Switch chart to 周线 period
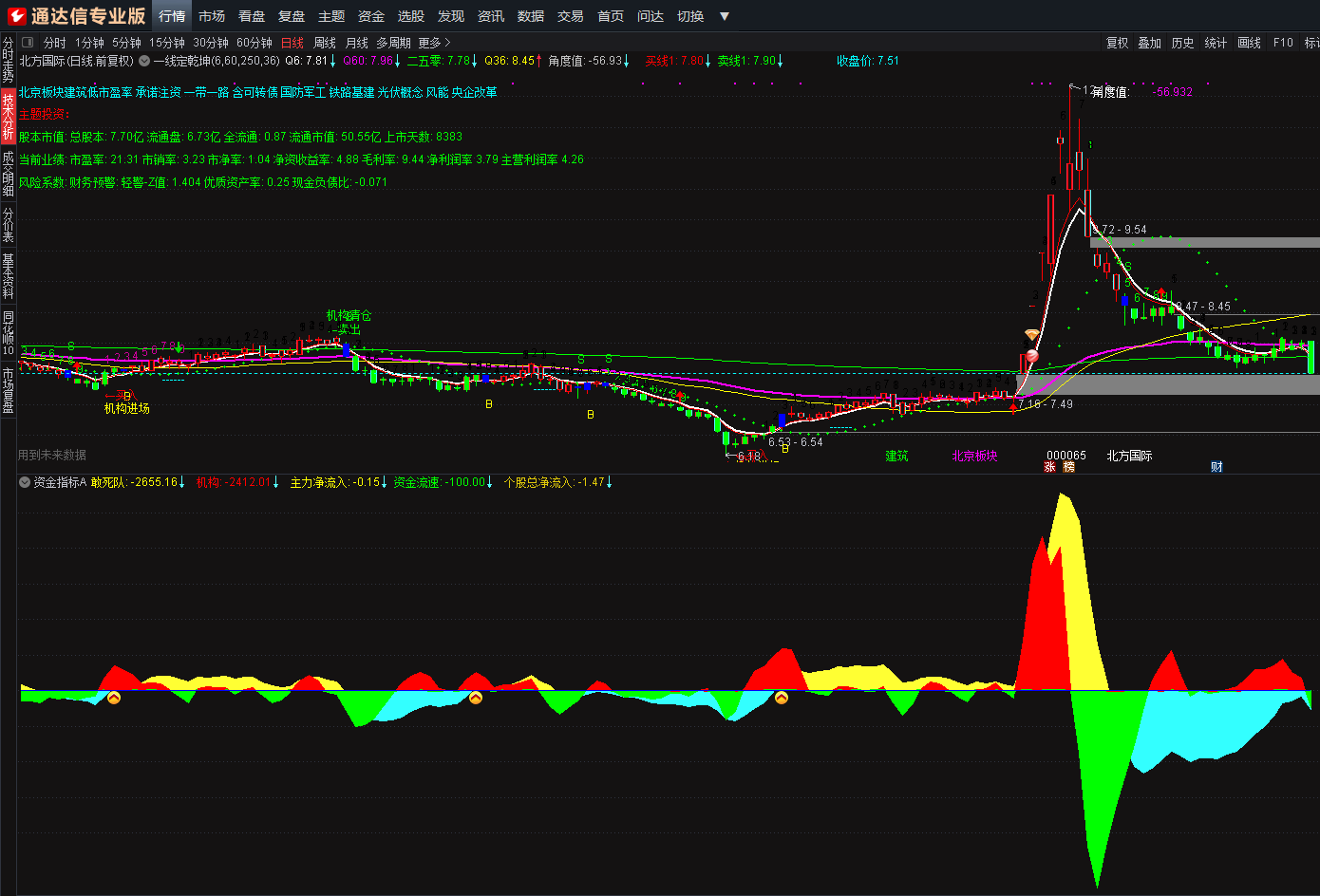This screenshot has height=896, width=1320. (325, 43)
